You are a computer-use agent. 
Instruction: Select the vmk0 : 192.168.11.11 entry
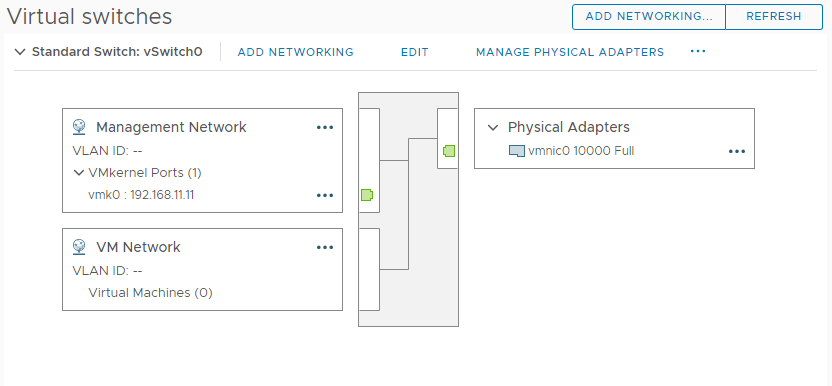pos(141,195)
